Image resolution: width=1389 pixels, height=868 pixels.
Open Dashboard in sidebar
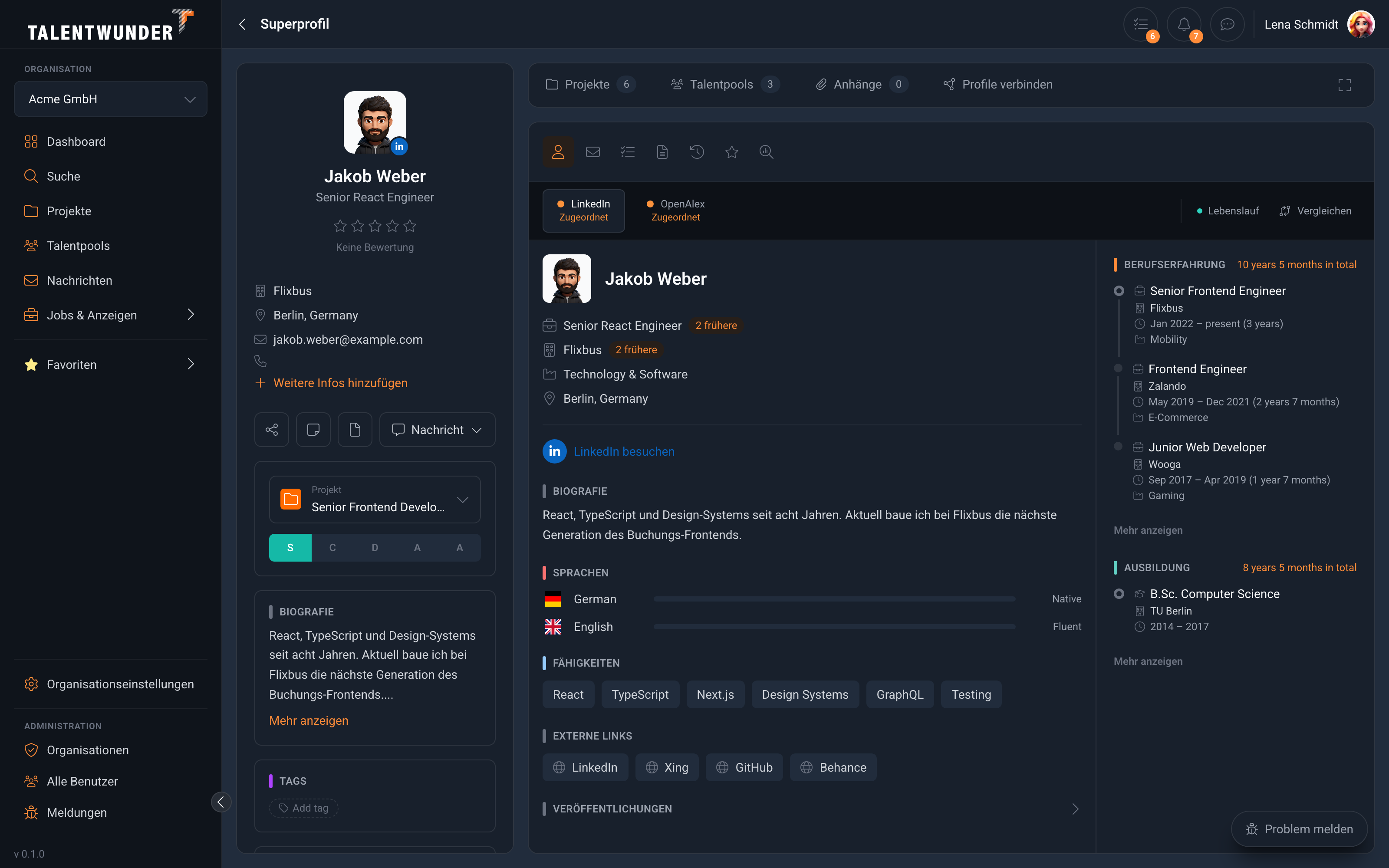(111, 142)
